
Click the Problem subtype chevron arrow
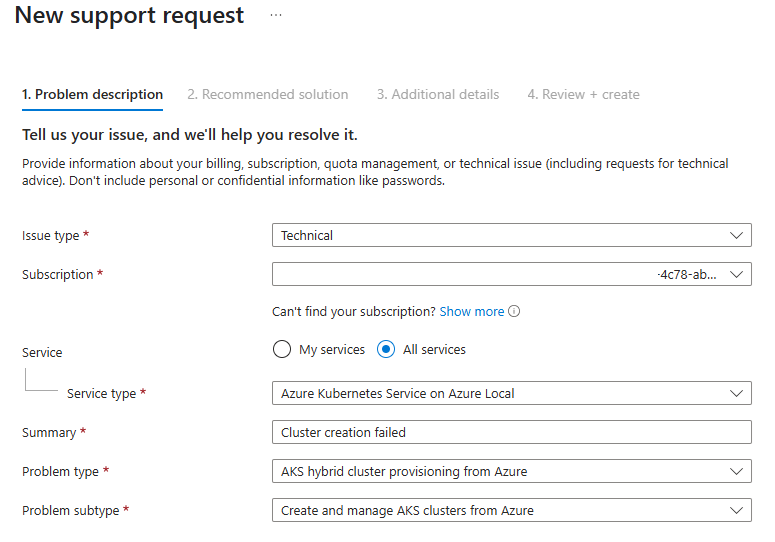736,510
